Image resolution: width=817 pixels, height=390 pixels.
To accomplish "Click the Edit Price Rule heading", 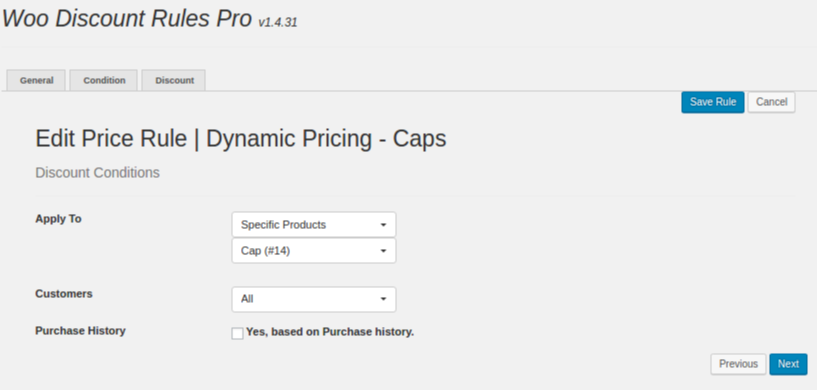I will (x=241, y=139).
